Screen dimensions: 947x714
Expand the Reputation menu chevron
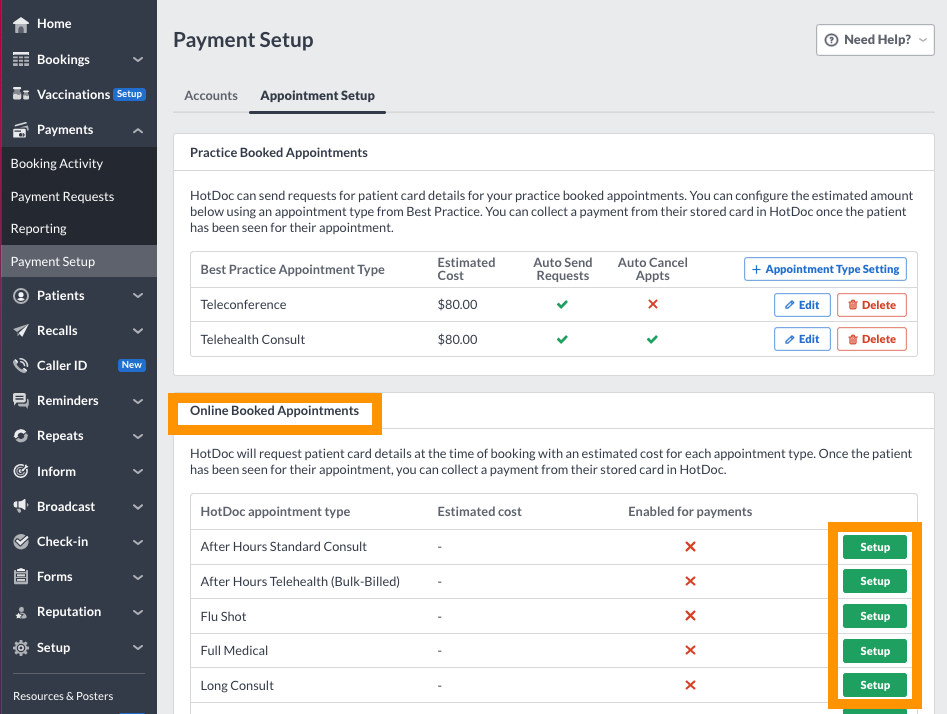pos(138,612)
